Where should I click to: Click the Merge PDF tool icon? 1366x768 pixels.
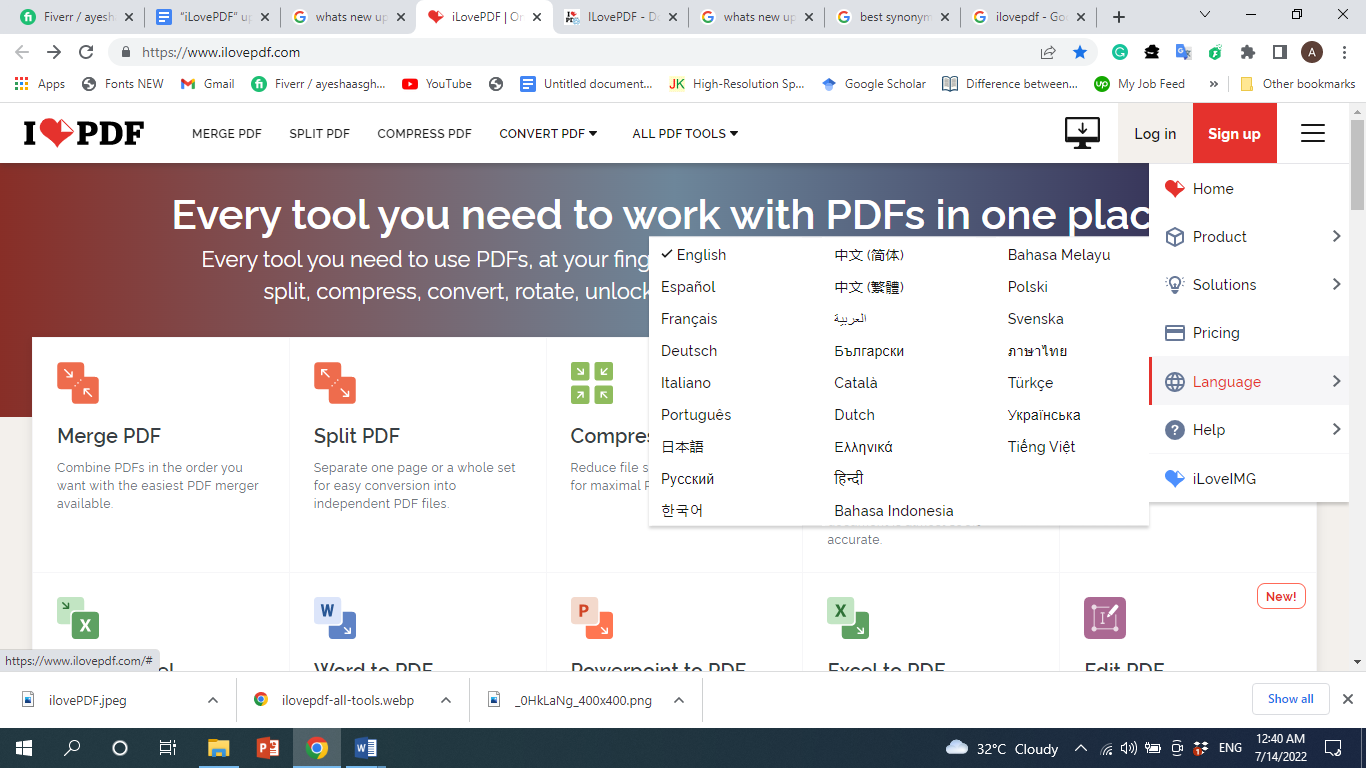coord(78,383)
